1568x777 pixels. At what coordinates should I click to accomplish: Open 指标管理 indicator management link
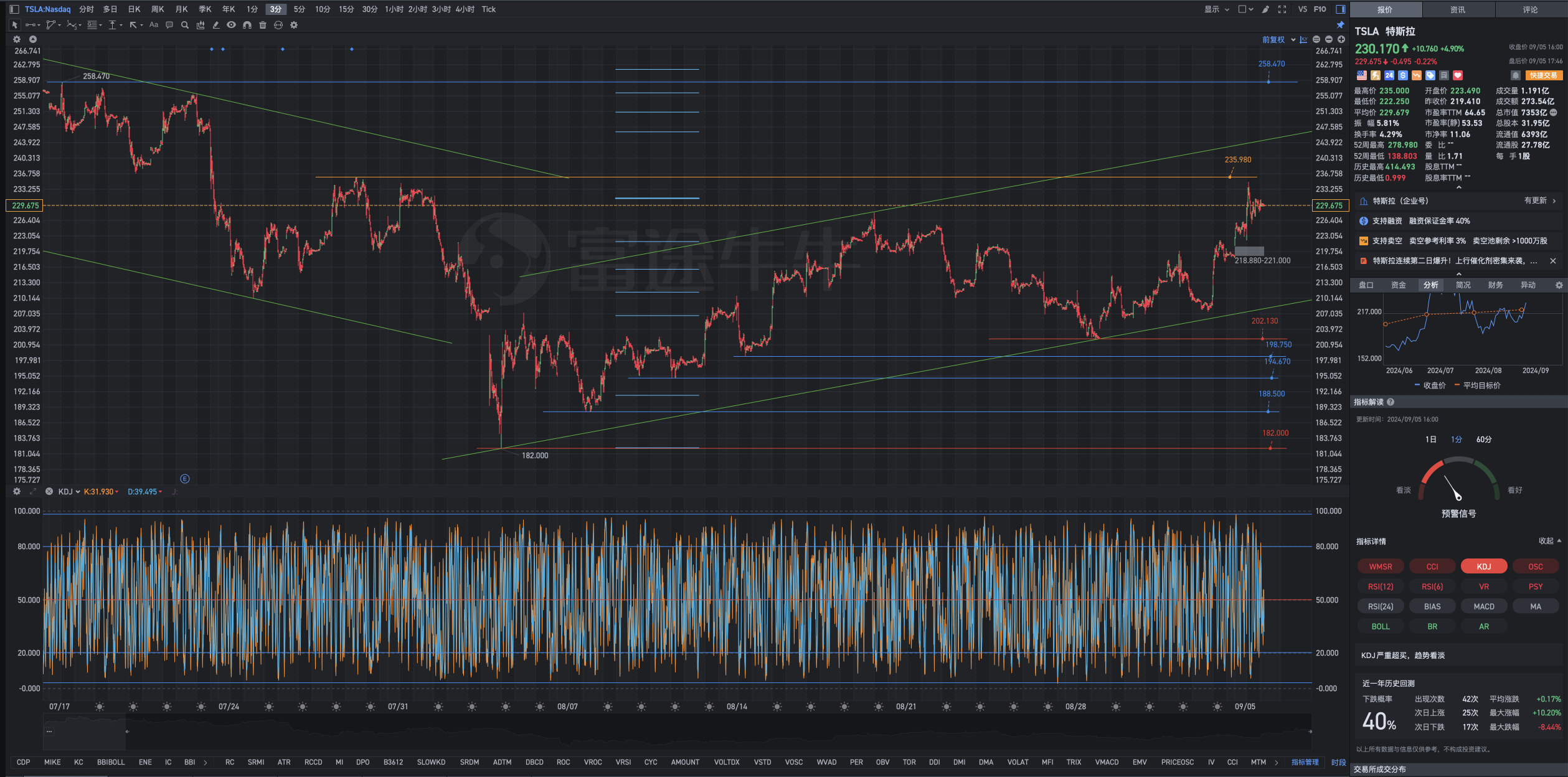pos(1305,762)
